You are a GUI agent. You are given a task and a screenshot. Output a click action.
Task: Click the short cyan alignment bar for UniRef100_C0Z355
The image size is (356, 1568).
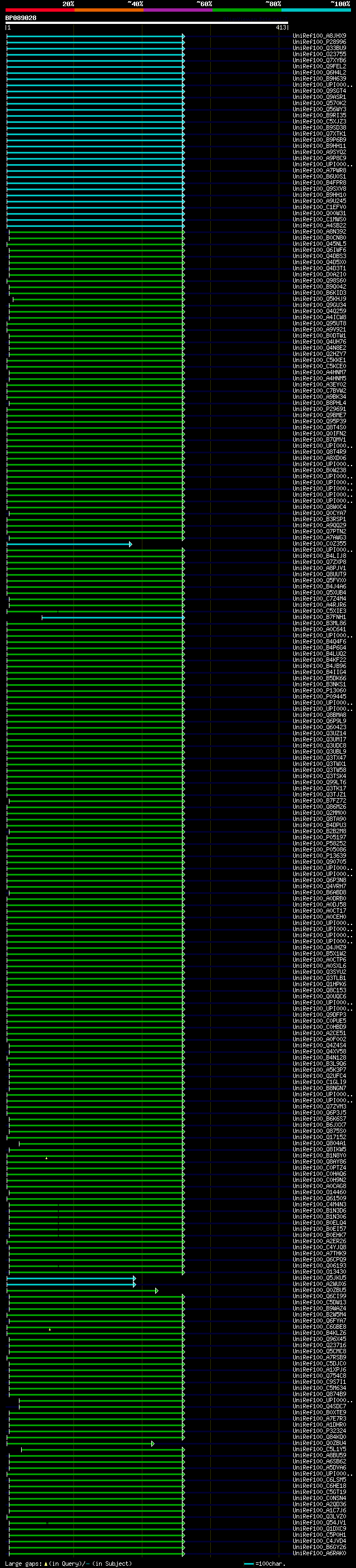pyautogui.click(x=70, y=544)
